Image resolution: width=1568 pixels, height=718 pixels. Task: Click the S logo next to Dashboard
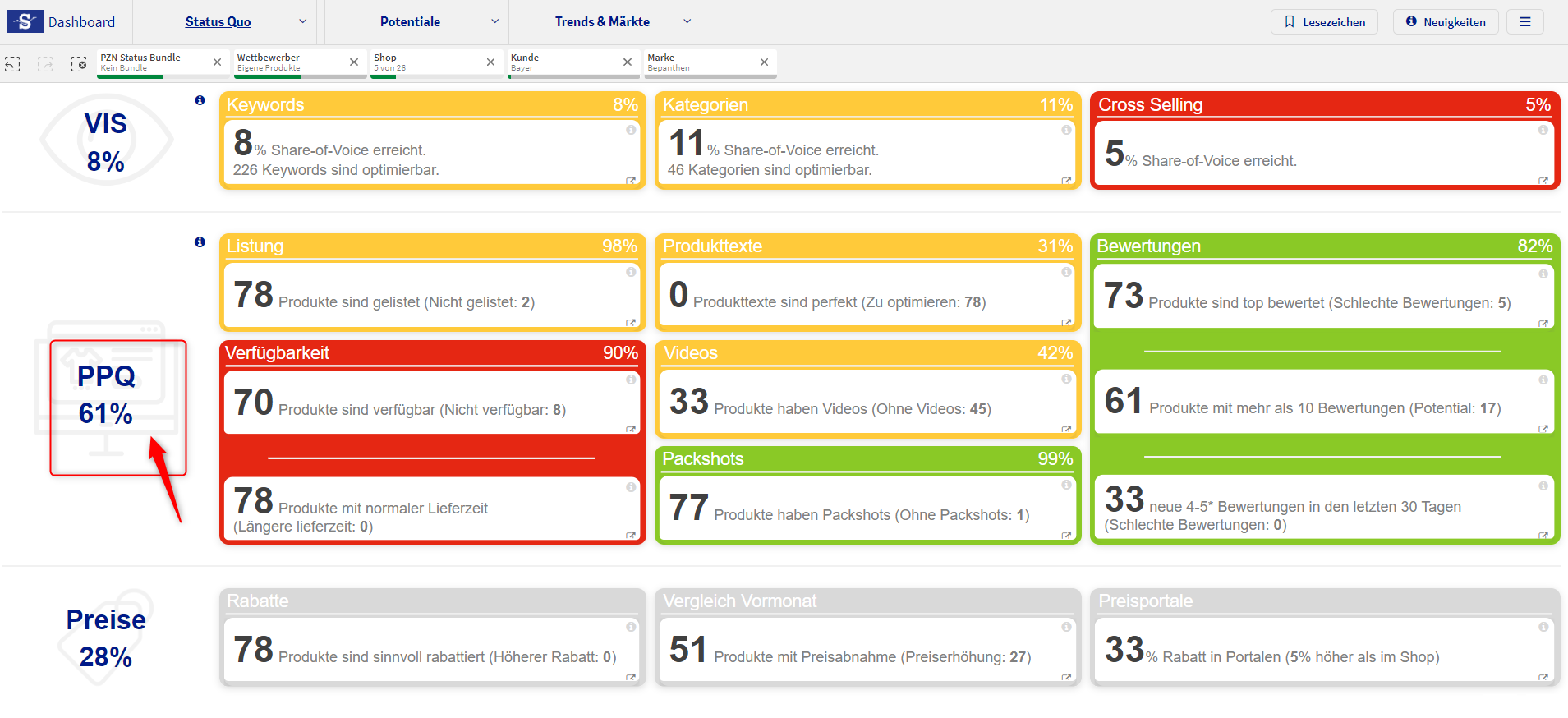(25, 22)
